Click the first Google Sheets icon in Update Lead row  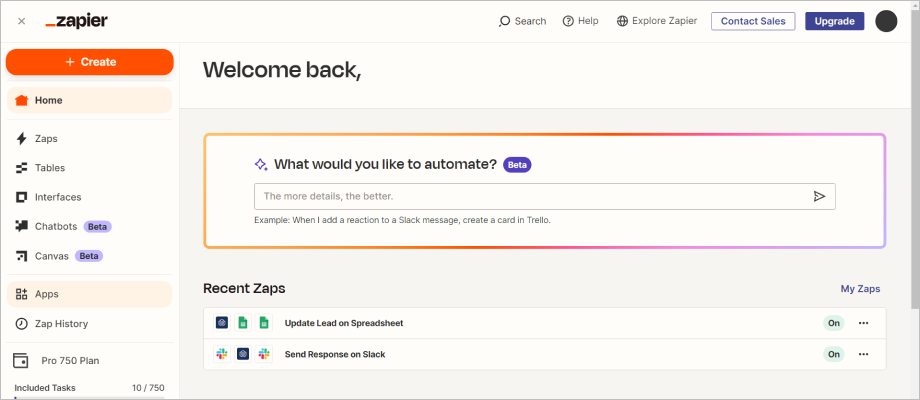(243, 323)
